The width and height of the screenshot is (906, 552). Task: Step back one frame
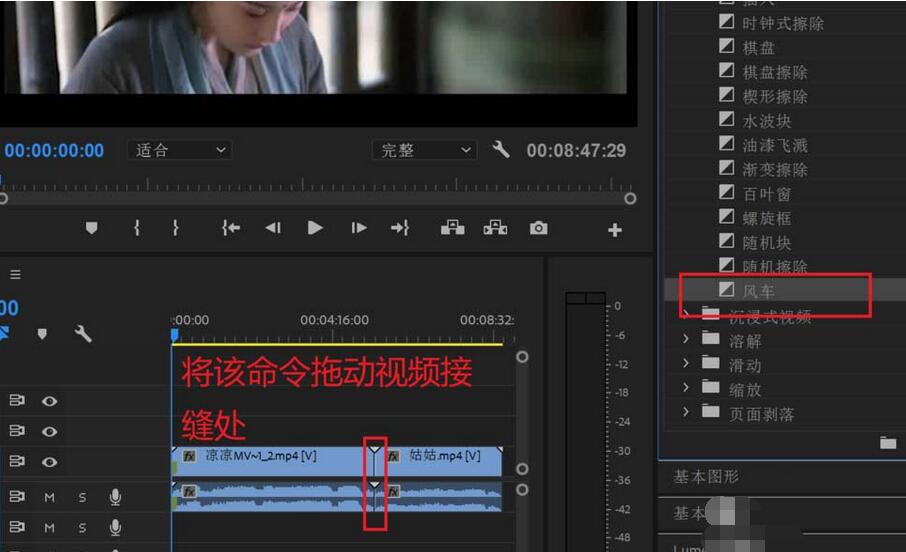pos(273,228)
